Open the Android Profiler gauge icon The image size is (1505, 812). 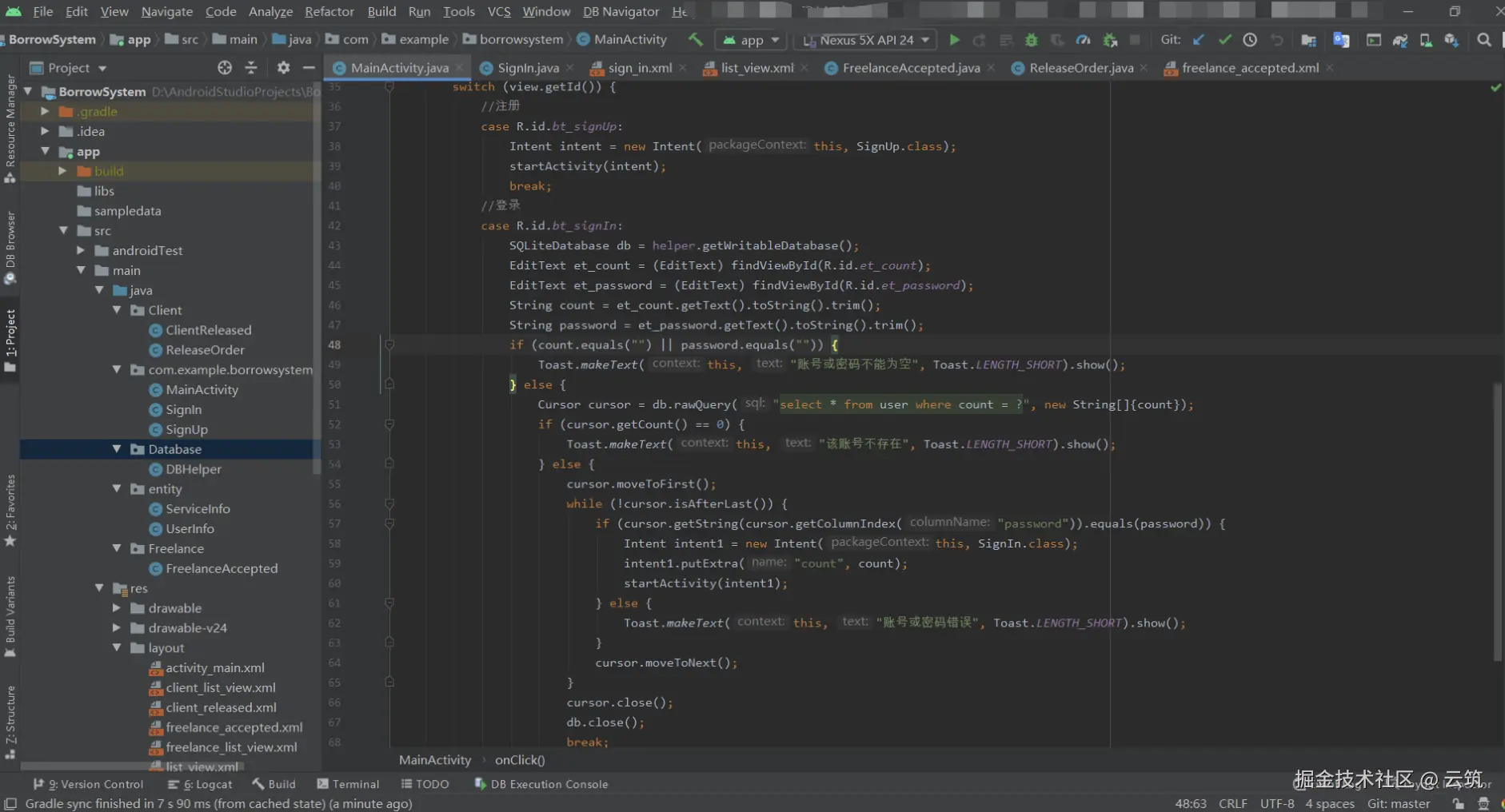pyautogui.click(x=1083, y=40)
